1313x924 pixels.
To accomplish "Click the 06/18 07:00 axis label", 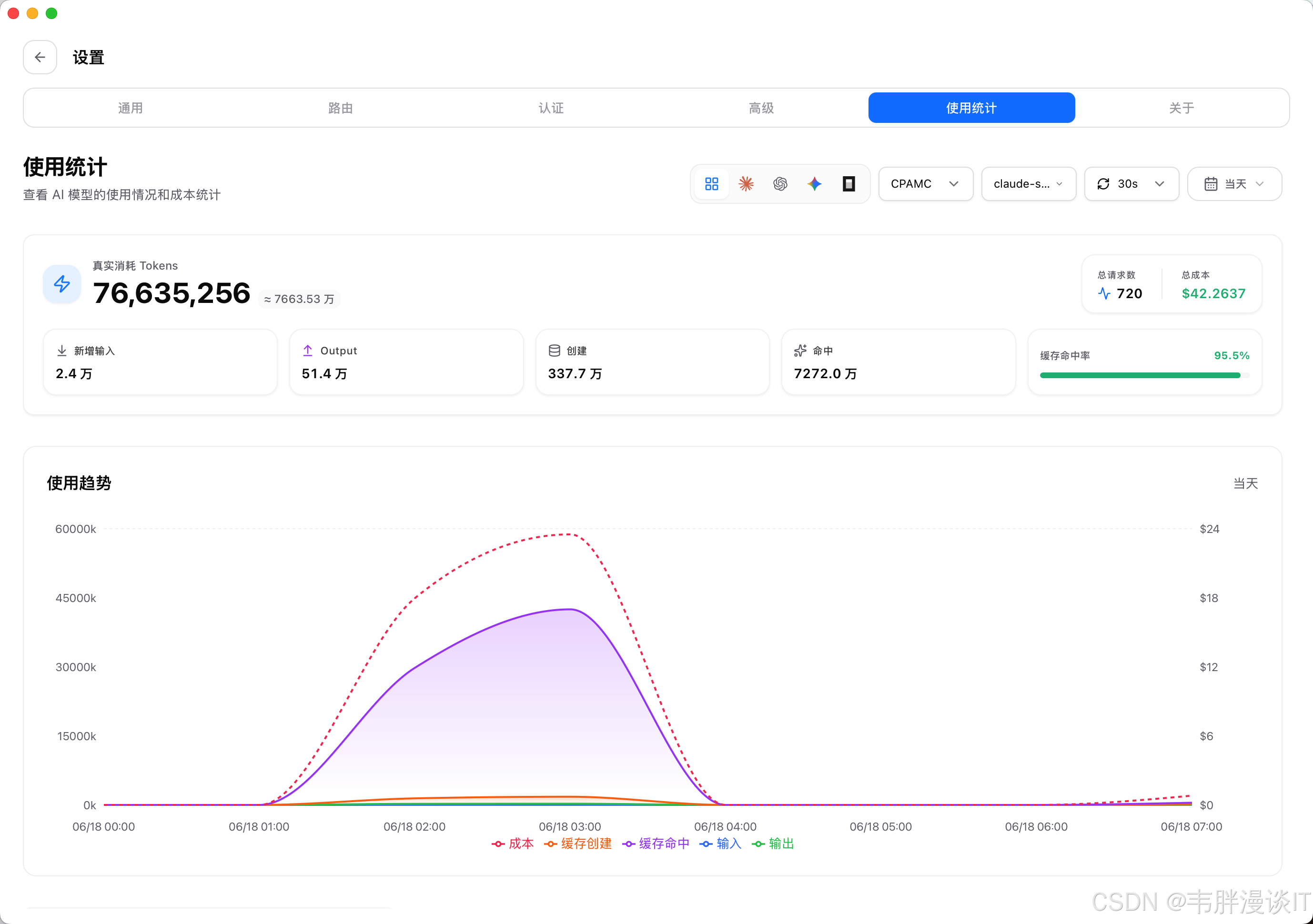I will (x=1191, y=827).
